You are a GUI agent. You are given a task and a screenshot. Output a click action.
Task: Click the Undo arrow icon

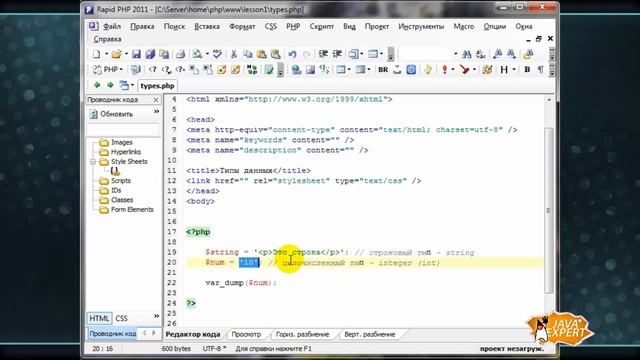click(x=292, y=54)
